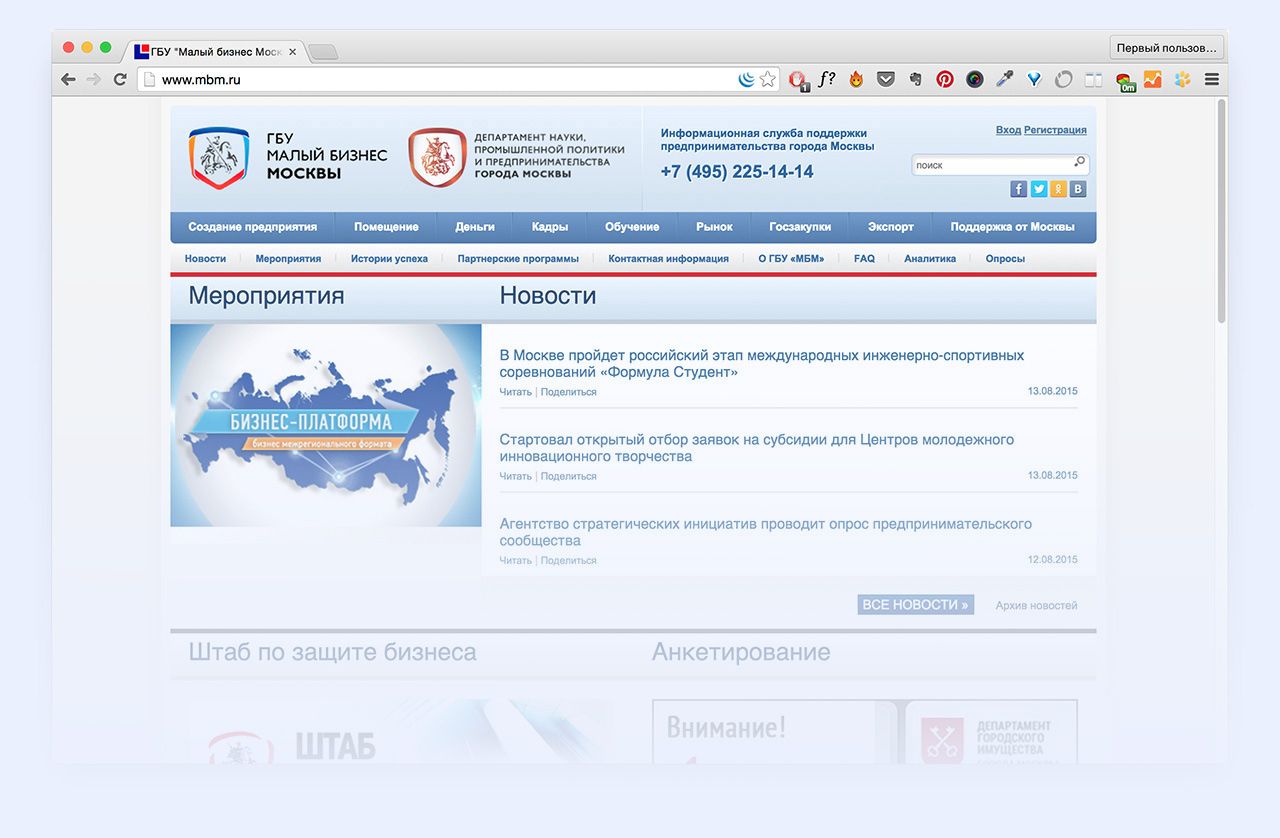Viewport: 1280px width, 838px height.
Task: Click the browser back arrow
Action: (68, 79)
